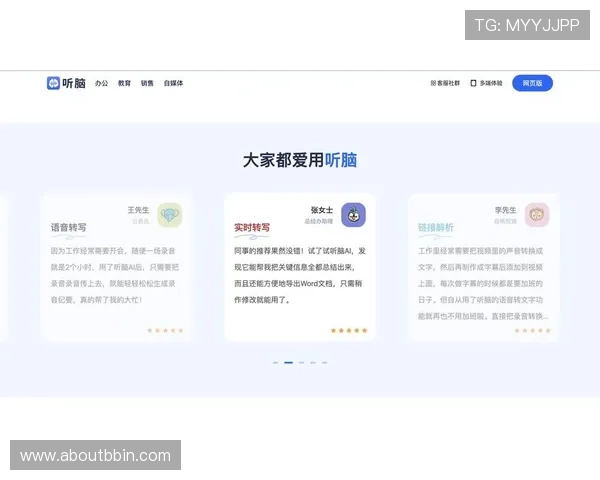Select the active second carousel indicator
The width and height of the screenshot is (600, 480).
(x=289, y=362)
